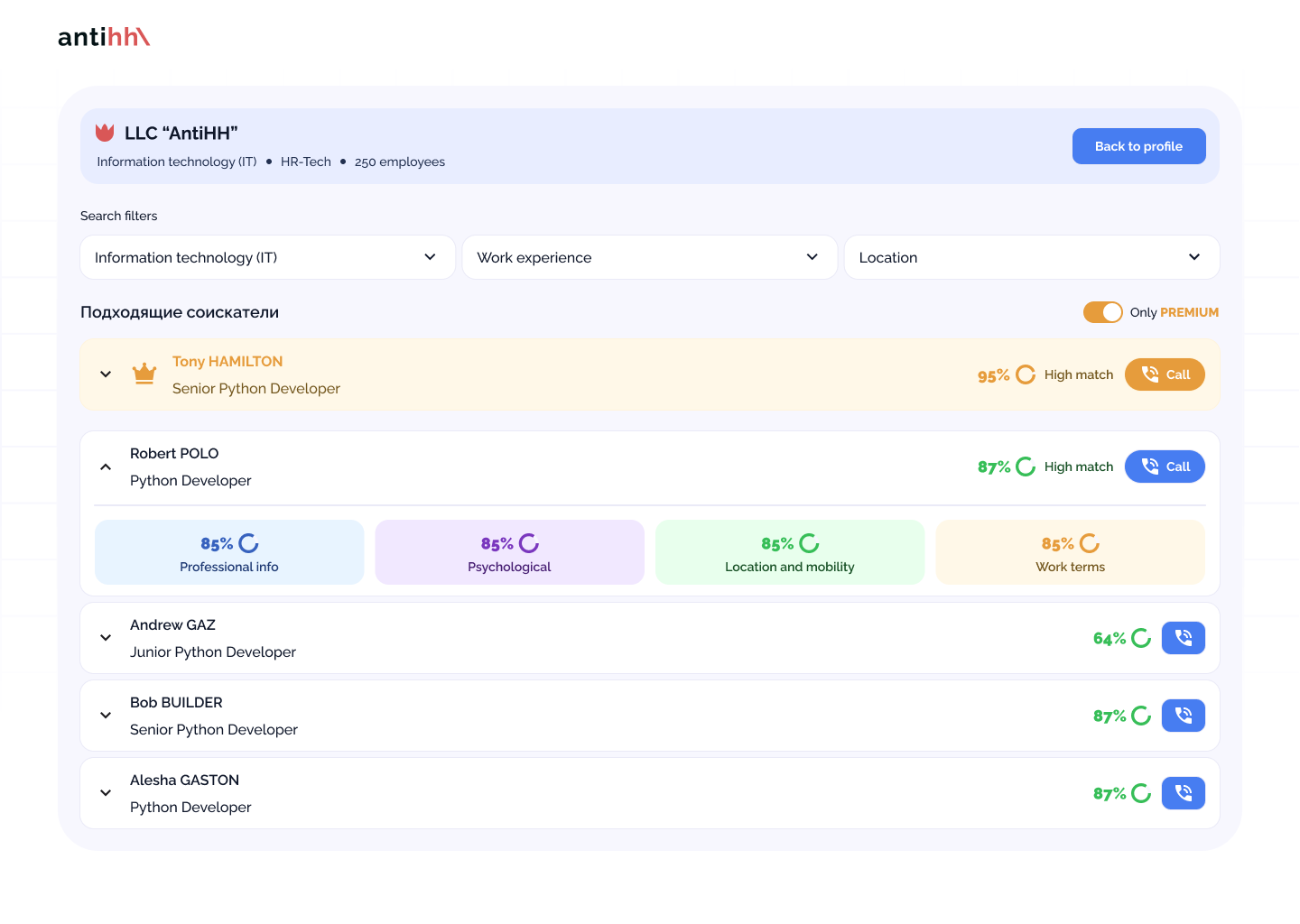The height and width of the screenshot is (924, 1300).
Task: Open the Information technology (IT) dropdown
Action: pos(267,257)
